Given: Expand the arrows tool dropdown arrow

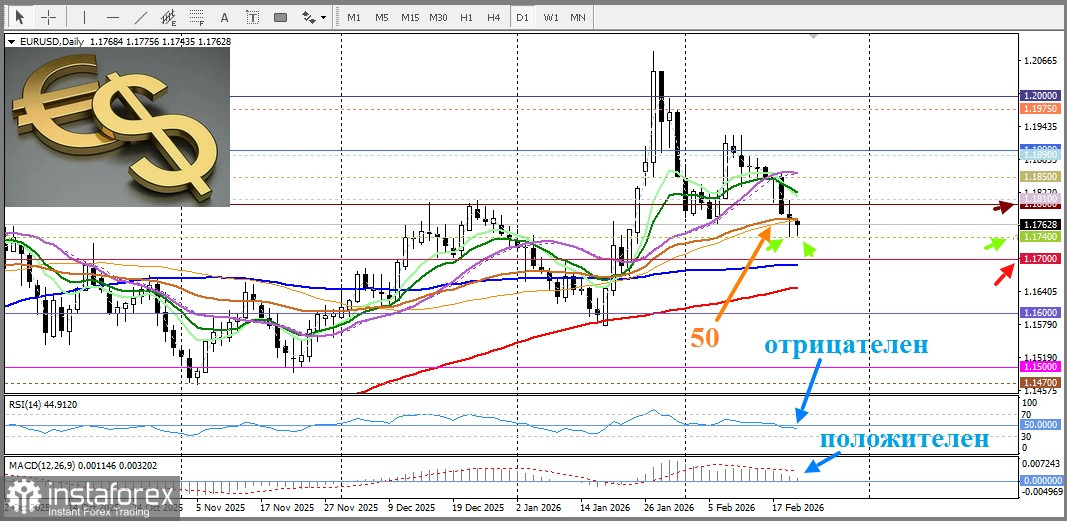Looking at the screenshot, I should [323, 17].
